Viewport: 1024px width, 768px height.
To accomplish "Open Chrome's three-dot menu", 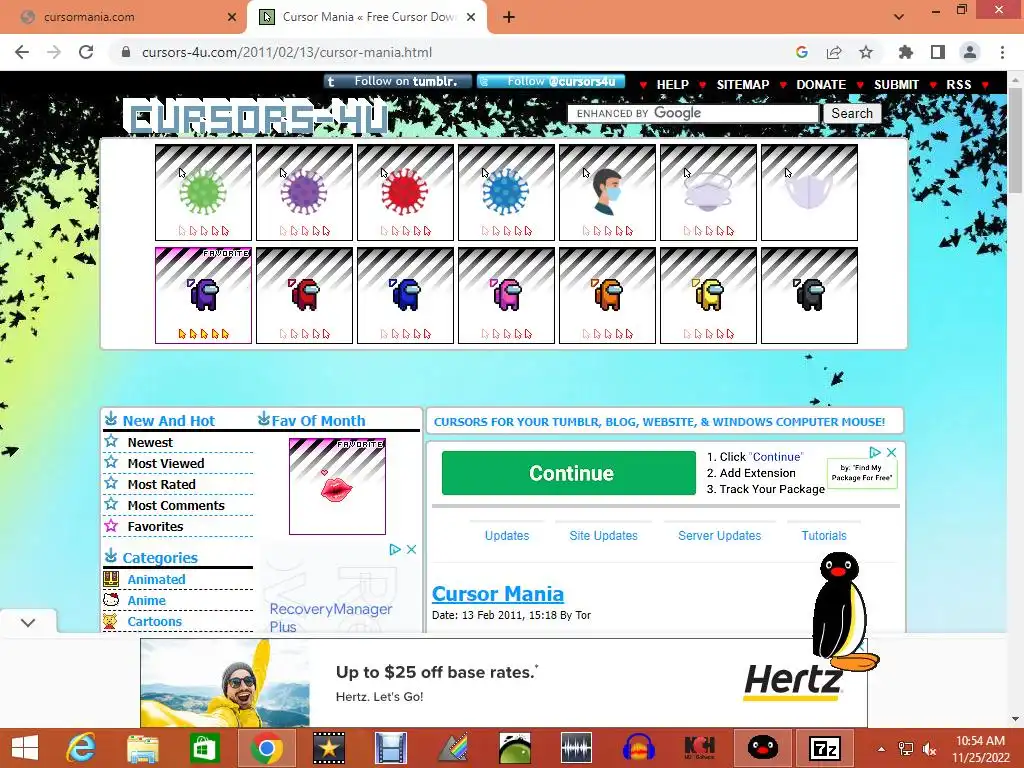I will 1002,52.
